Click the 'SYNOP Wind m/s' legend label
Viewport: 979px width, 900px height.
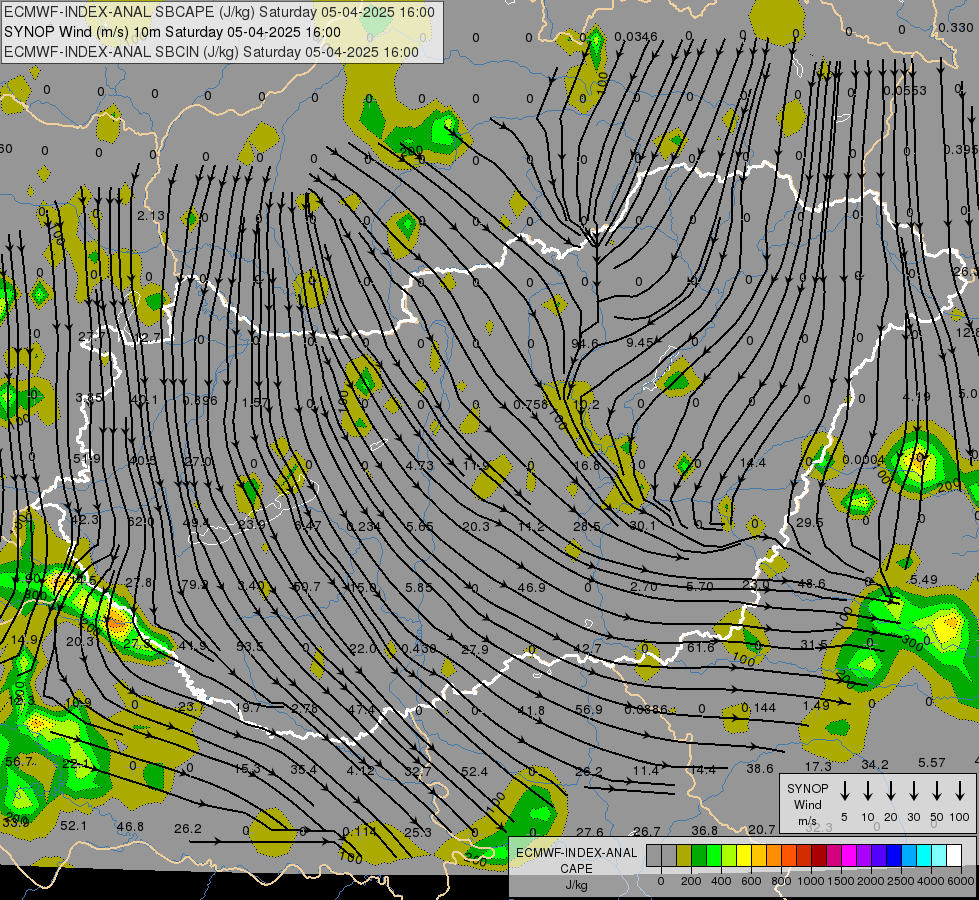(807, 804)
